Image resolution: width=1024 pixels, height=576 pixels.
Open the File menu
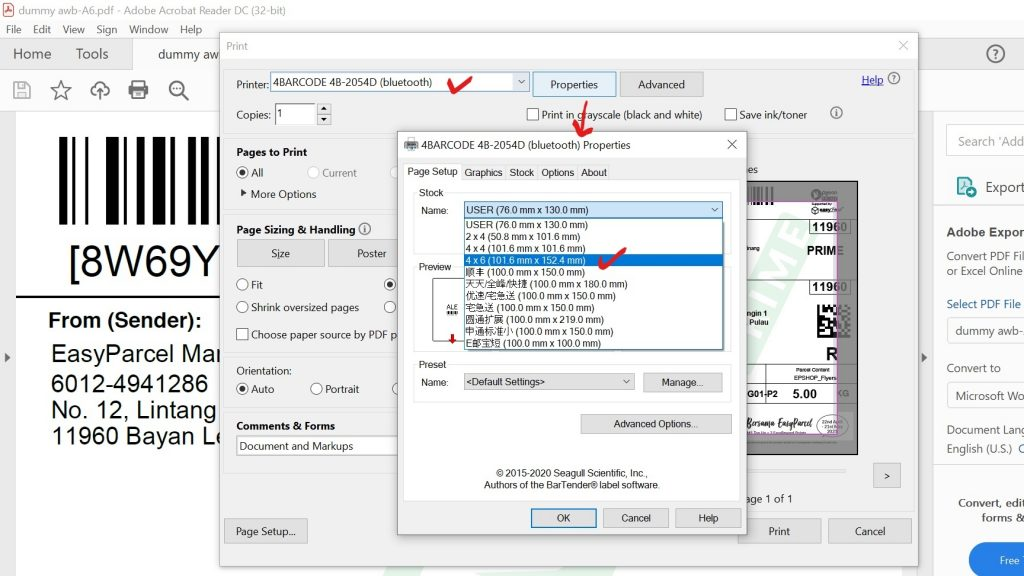pos(14,29)
